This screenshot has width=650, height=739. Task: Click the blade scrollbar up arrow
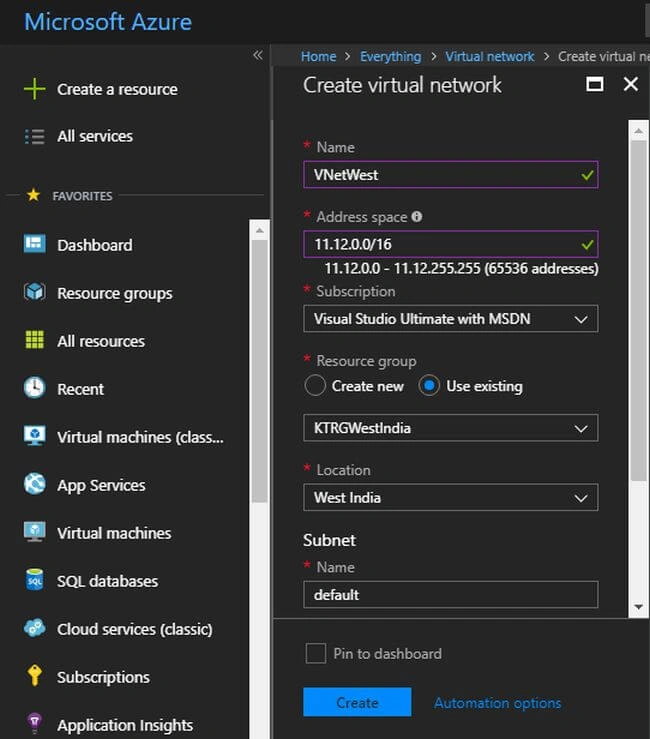(639, 131)
